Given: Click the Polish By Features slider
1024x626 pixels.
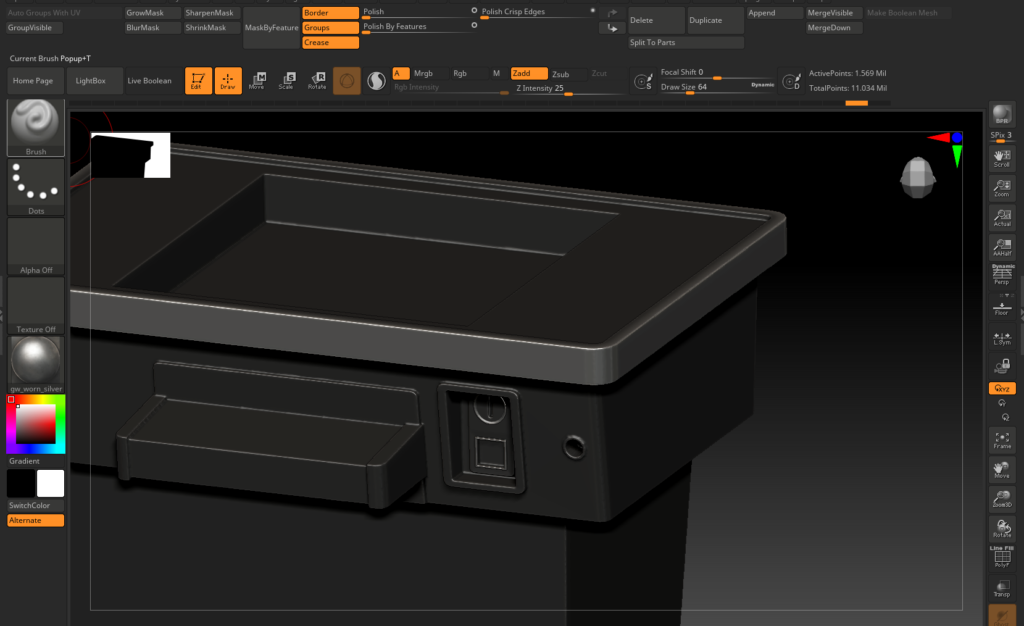Looking at the screenshot, I should [x=420, y=27].
